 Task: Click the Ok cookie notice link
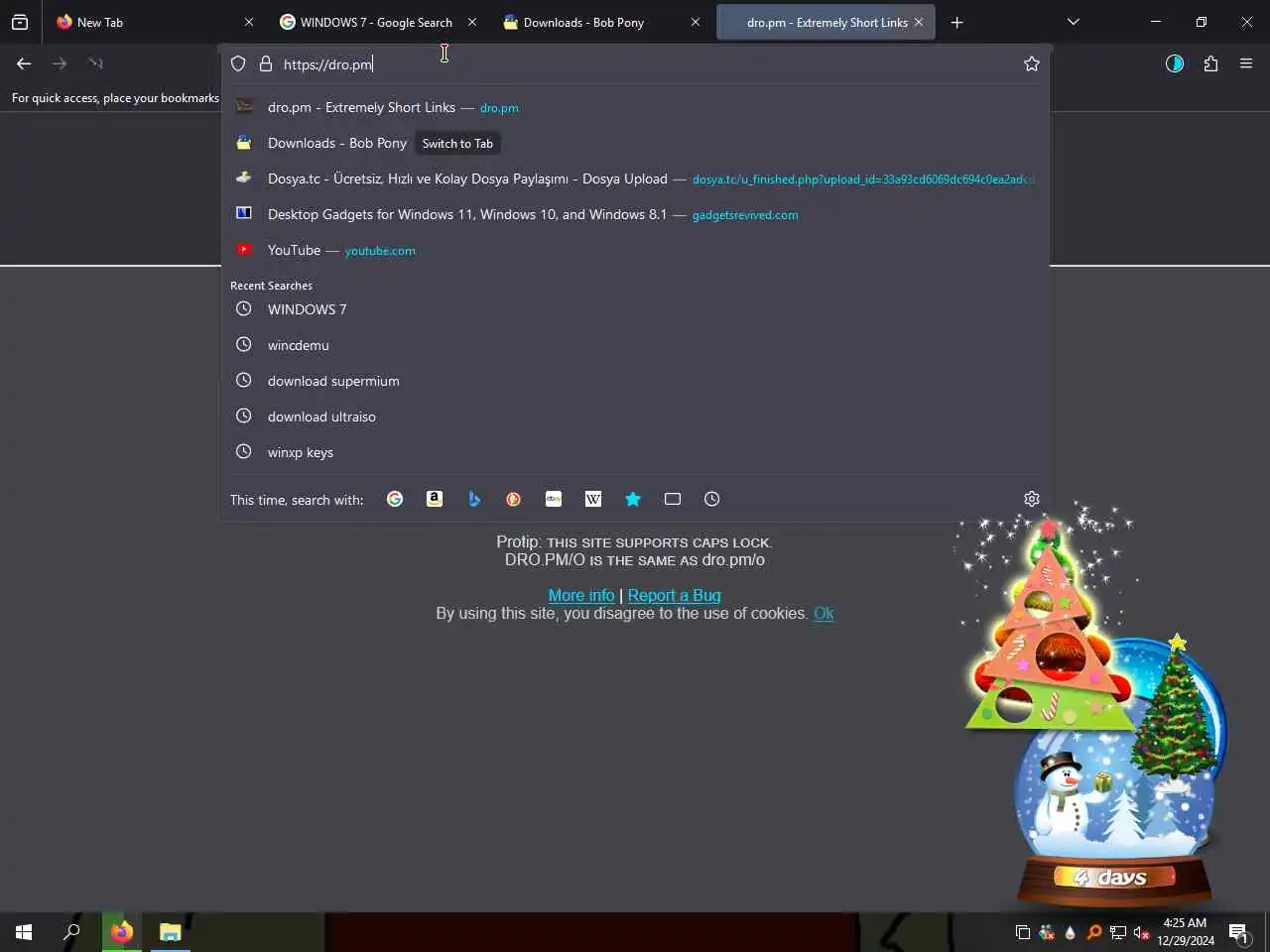[824, 613]
